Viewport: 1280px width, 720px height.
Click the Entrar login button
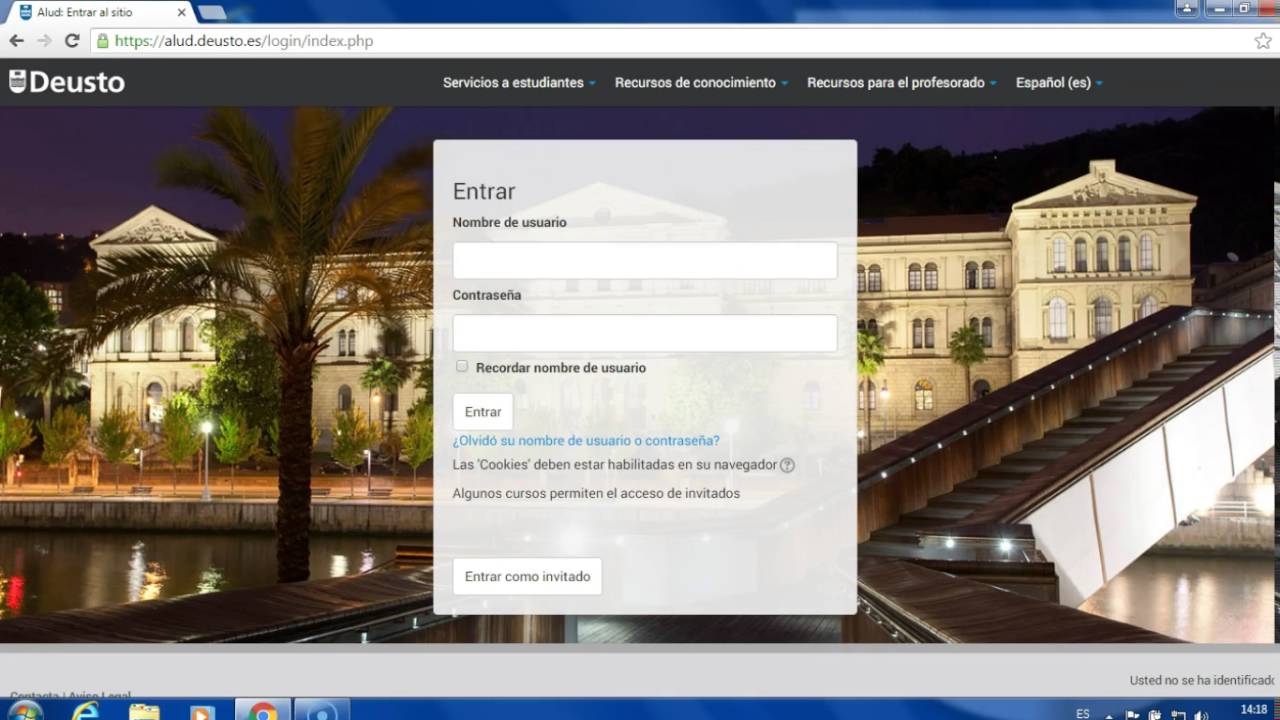(x=483, y=412)
